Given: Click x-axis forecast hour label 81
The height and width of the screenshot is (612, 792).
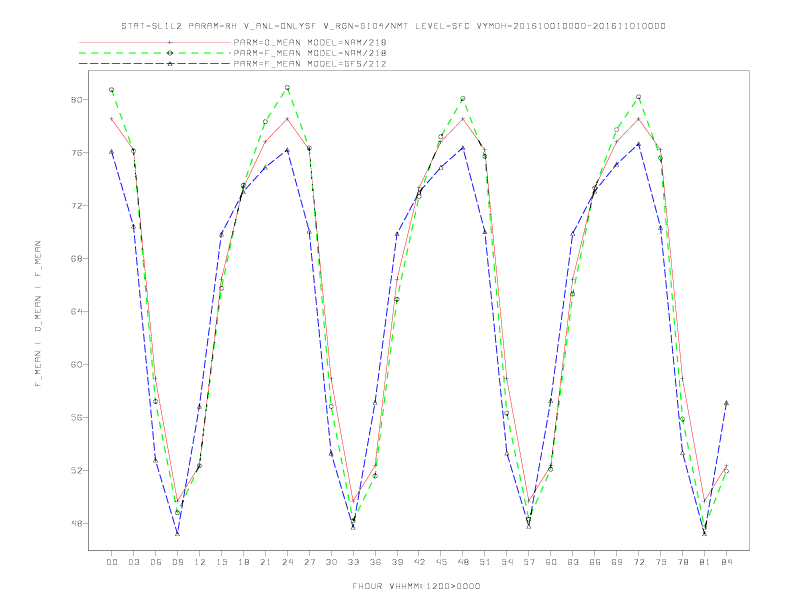Looking at the screenshot, I should coord(705,562).
